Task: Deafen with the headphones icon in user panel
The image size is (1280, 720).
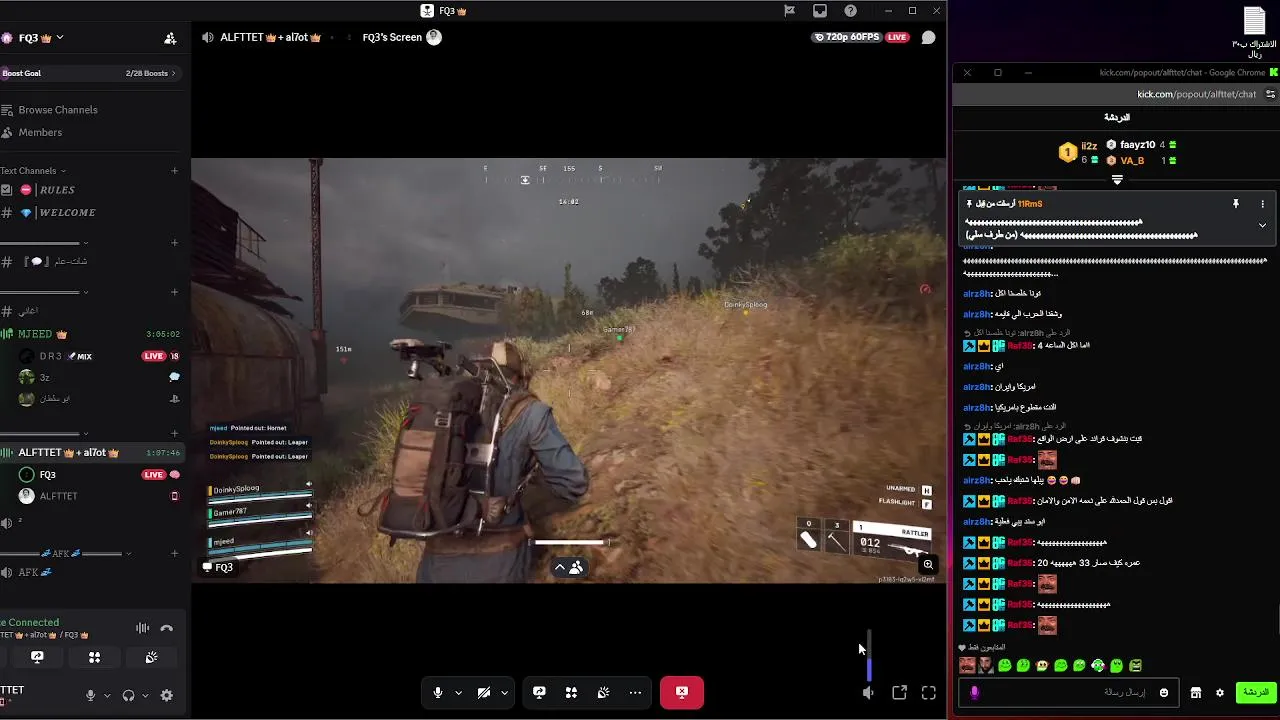Action: click(x=128, y=695)
